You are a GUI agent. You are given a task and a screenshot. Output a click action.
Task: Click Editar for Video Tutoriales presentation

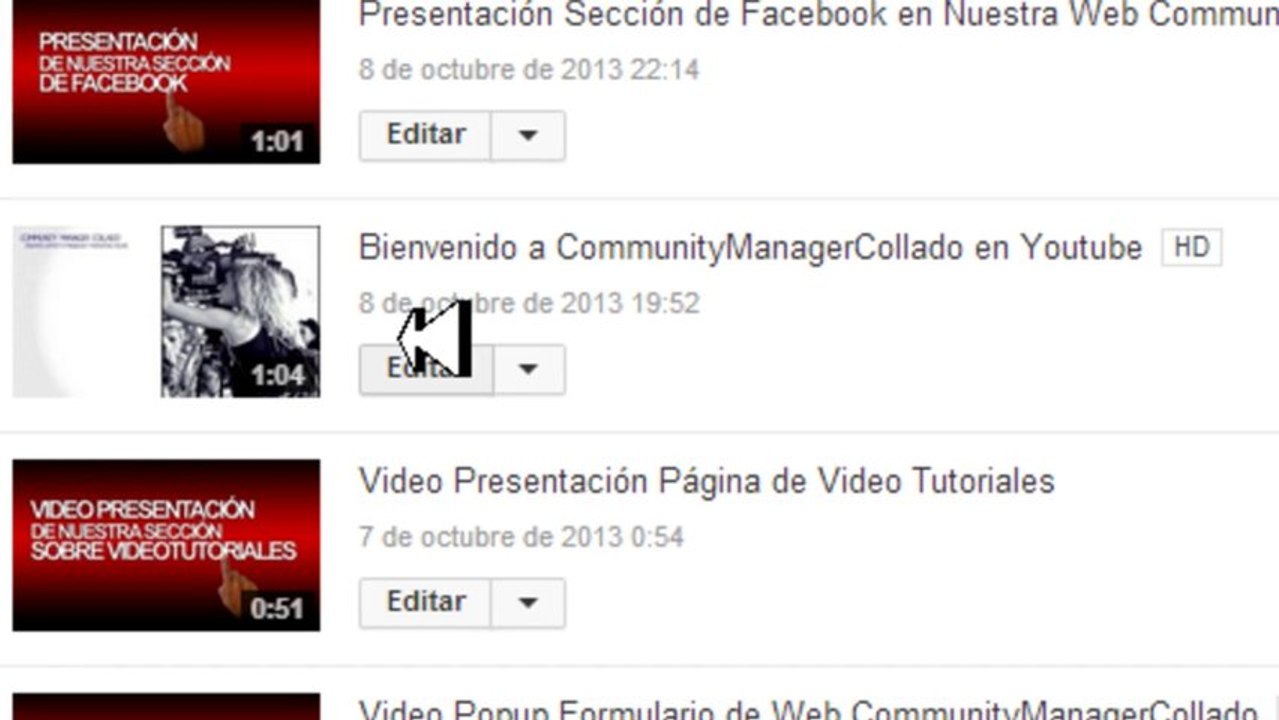425,602
